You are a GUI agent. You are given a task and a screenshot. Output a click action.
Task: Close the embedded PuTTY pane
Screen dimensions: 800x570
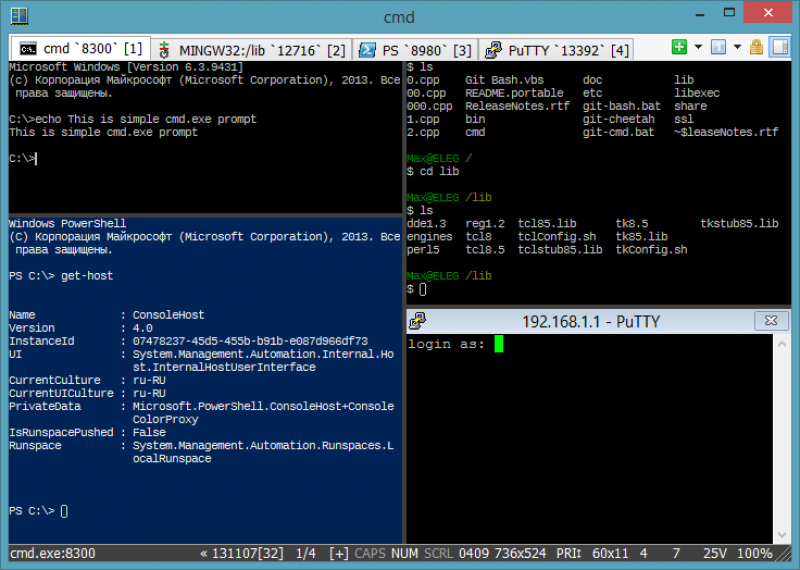[771, 320]
